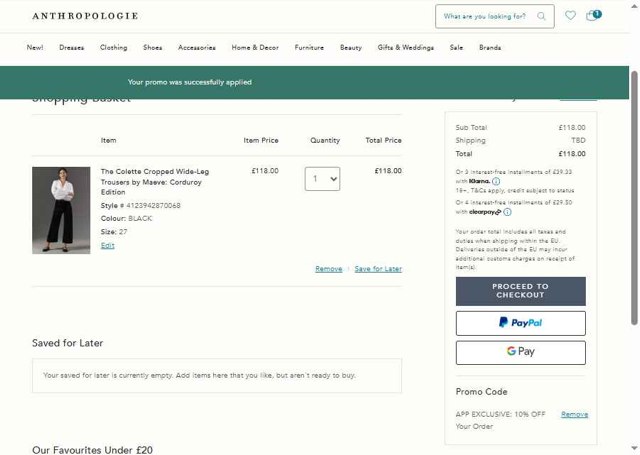This screenshot has height=455, width=640.
Task: Pay with the Google Pay button
Action: [x=520, y=353]
